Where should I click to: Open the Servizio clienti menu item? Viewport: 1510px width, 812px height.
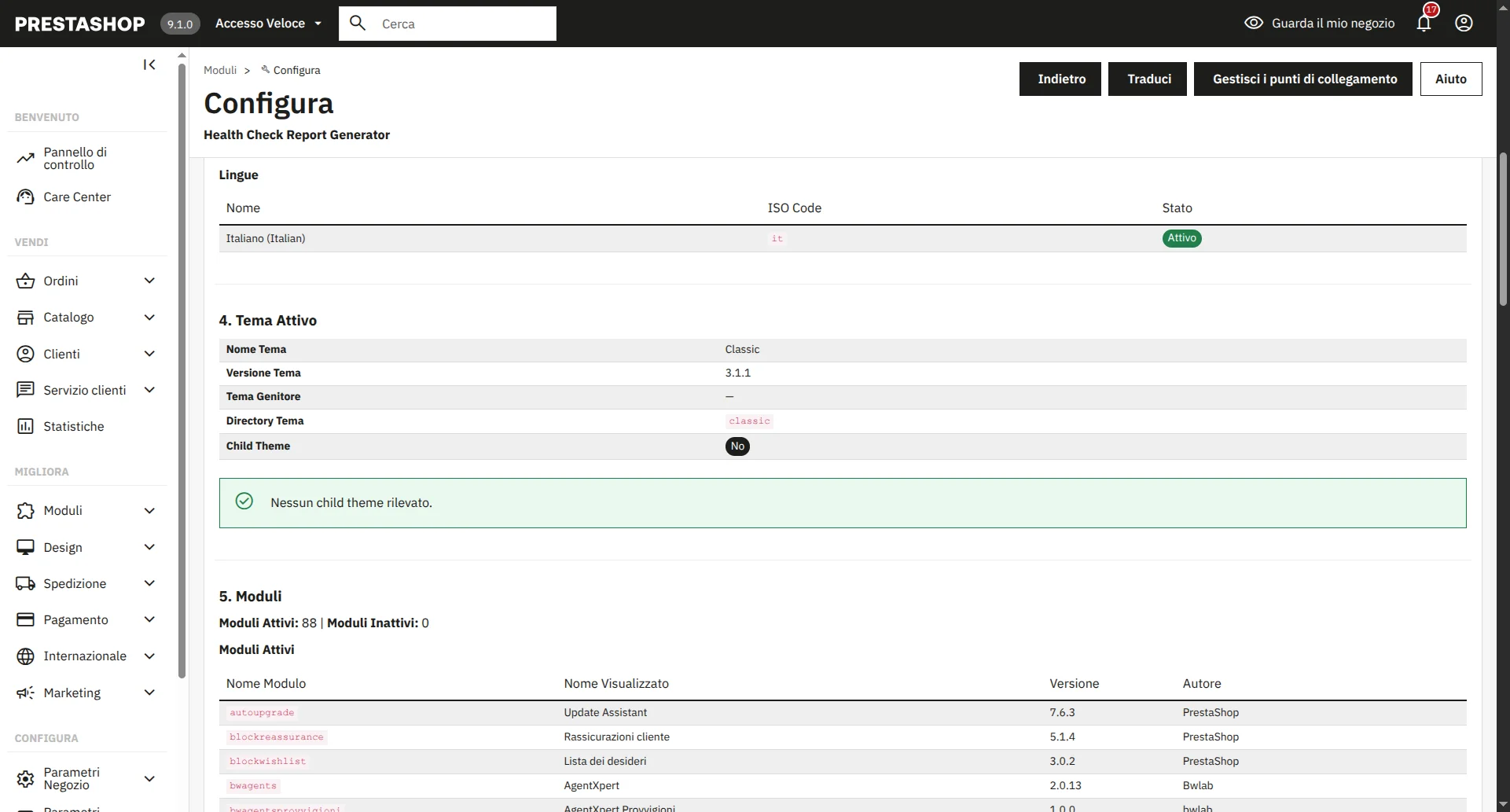[x=84, y=389]
